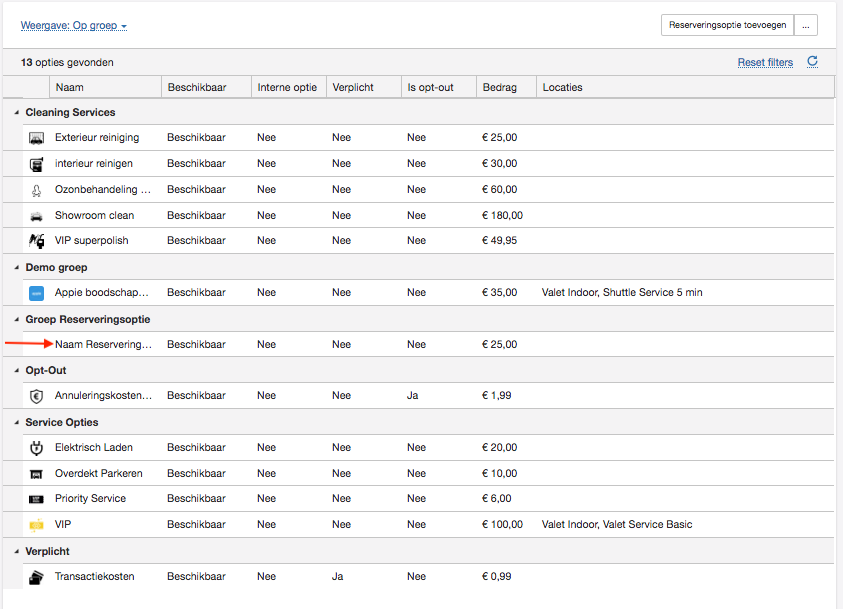The width and height of the screenshot is (843, 609).
Task: Click the yellow VIP icon
Action: pyautogui.click(x=36, y=525)
